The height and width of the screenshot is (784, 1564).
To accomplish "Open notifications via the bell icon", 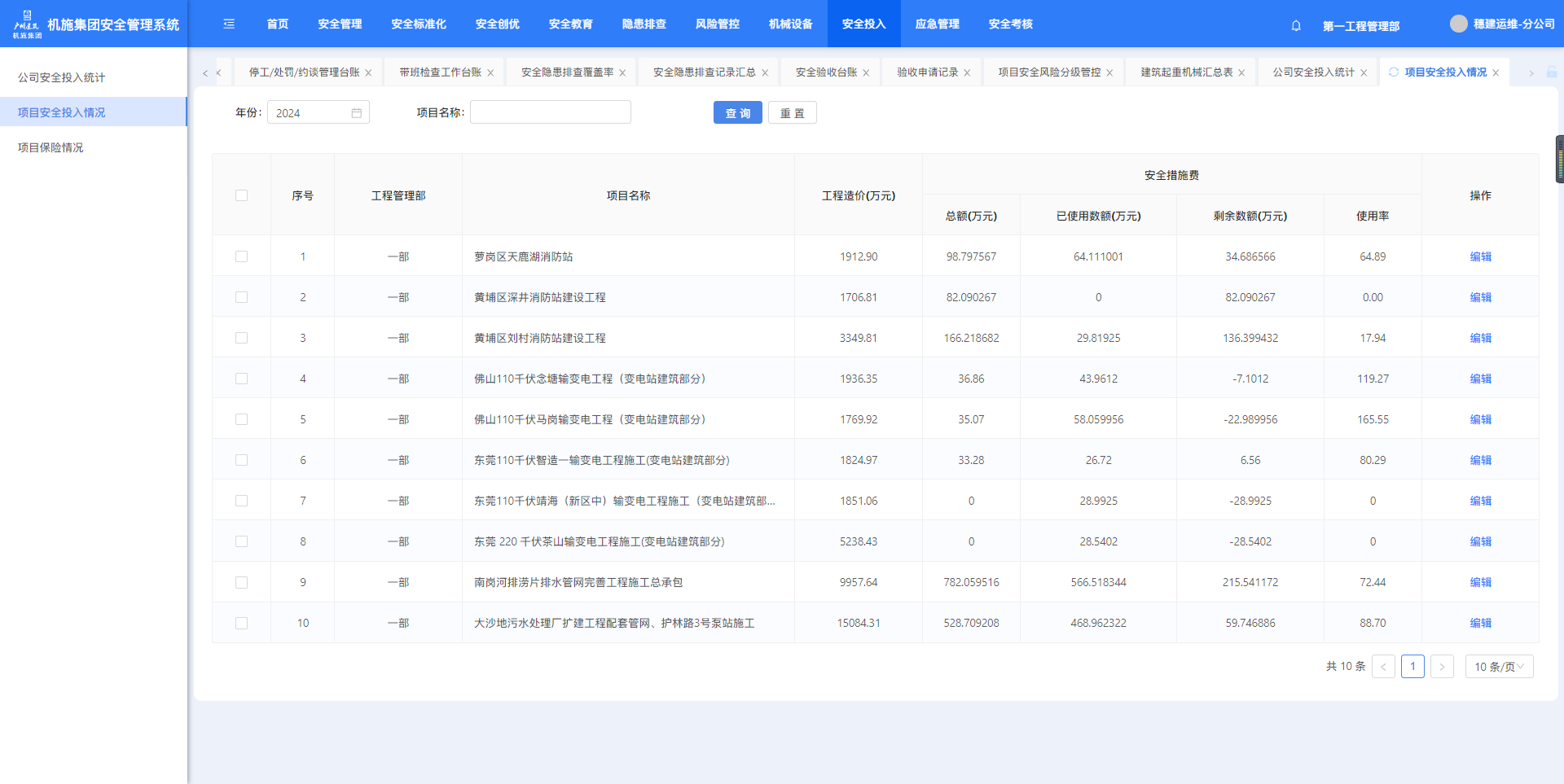I will pos(1296,25).
